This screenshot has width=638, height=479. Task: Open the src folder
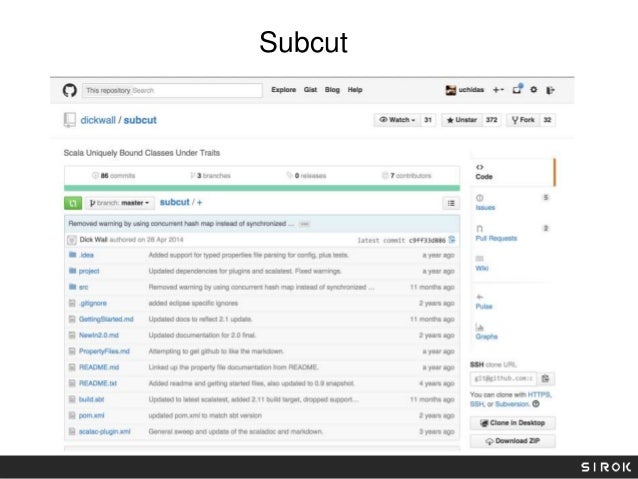point(83,287)
